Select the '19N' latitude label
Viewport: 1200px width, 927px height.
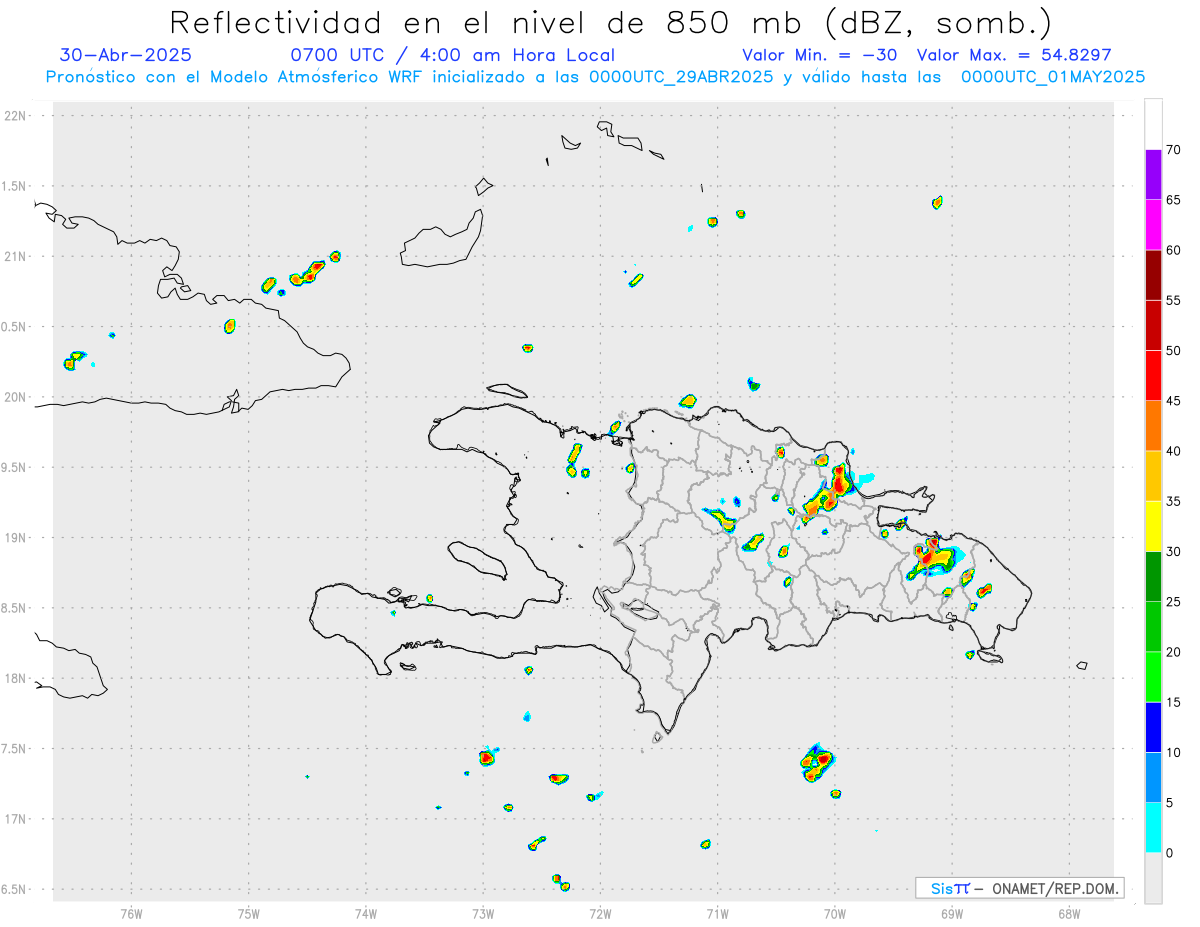(16, 538)
